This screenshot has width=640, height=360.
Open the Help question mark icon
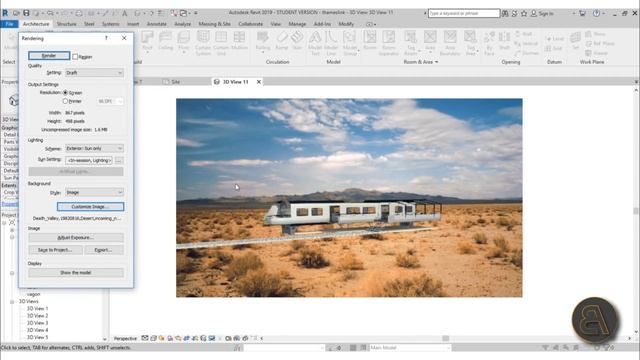(x=596, y=13)
